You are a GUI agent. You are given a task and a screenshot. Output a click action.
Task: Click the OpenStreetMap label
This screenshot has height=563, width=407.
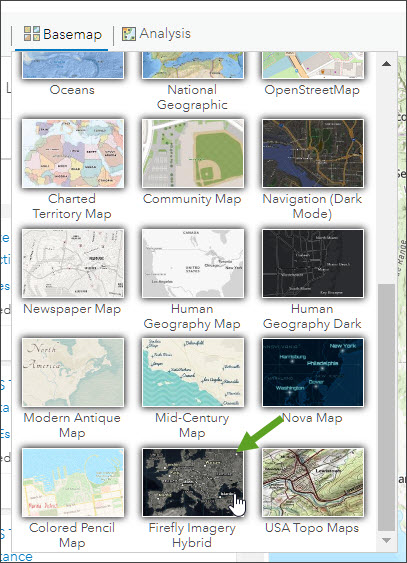[312, 90]
